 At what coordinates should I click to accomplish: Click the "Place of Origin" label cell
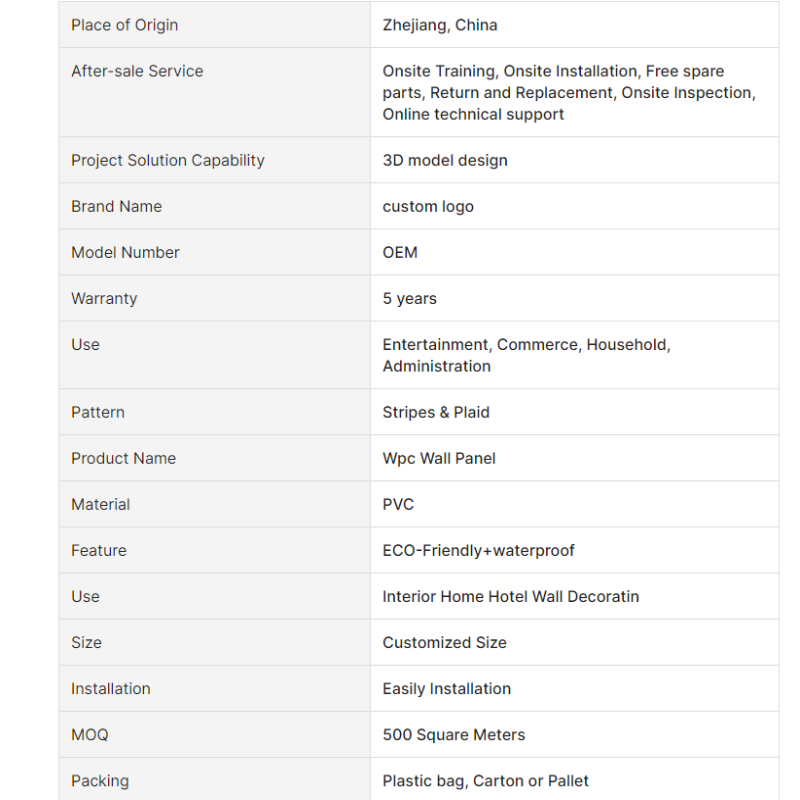pyautogui.click(x=125, y=25)
